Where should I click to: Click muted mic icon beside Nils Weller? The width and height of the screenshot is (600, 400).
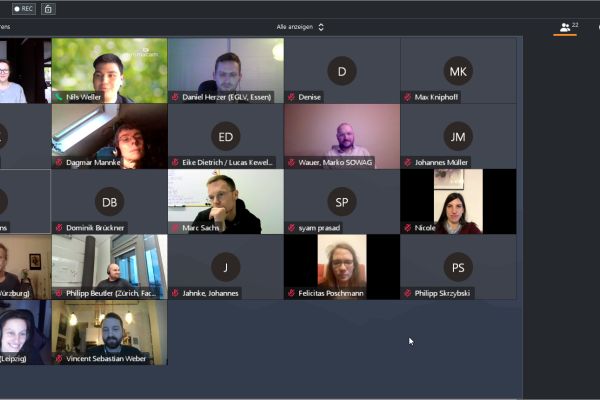pos(59,98)
